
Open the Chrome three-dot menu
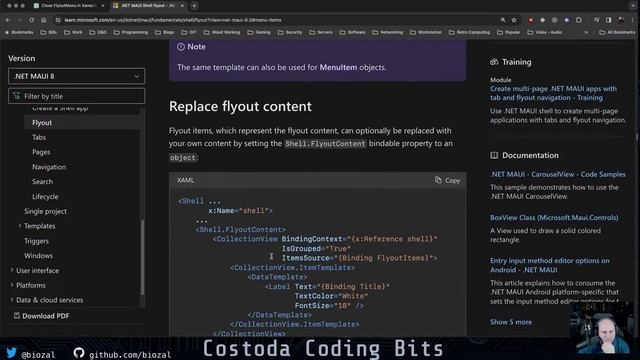click(x=633, y=20)
